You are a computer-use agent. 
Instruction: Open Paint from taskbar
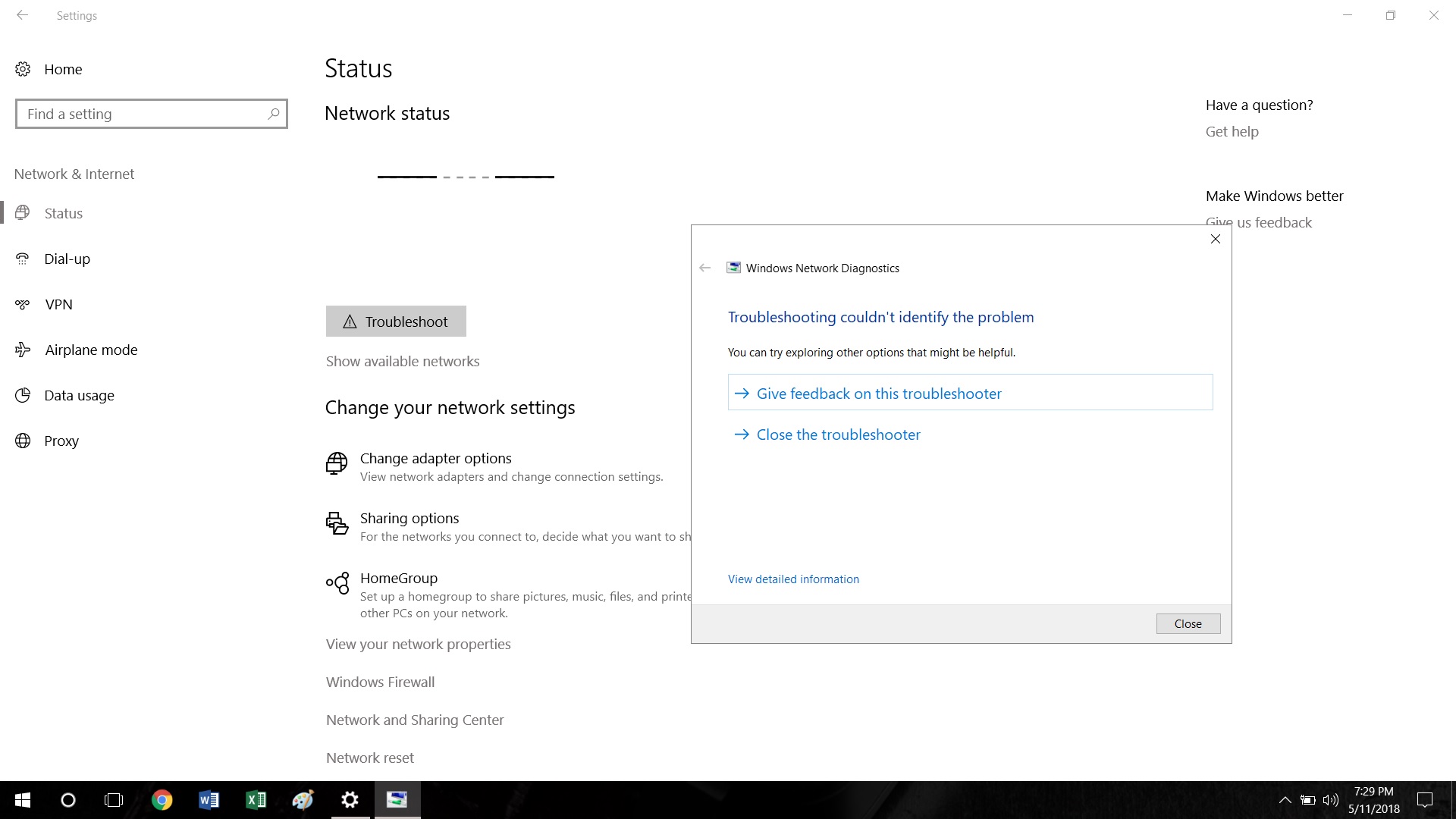303,800
